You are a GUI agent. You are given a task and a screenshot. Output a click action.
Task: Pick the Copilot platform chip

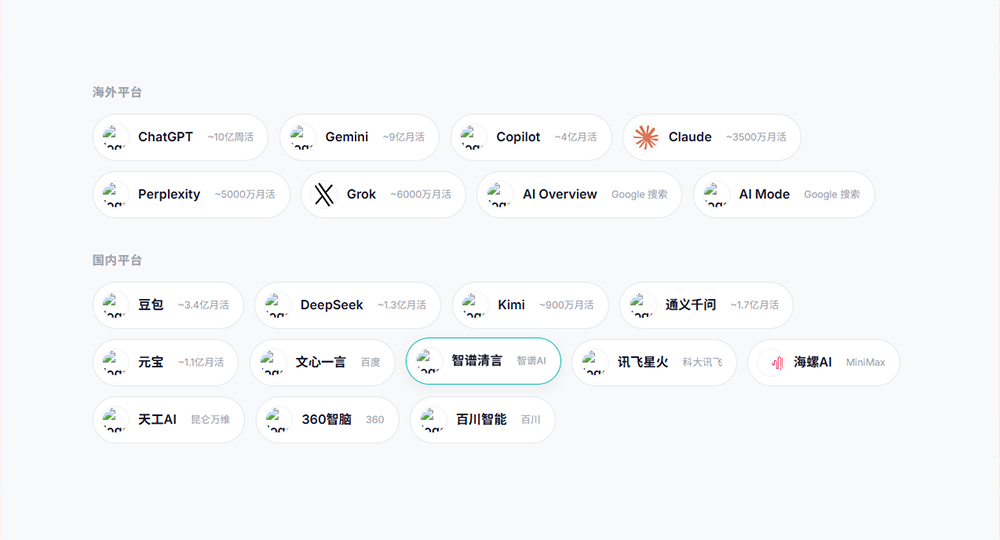531,137
